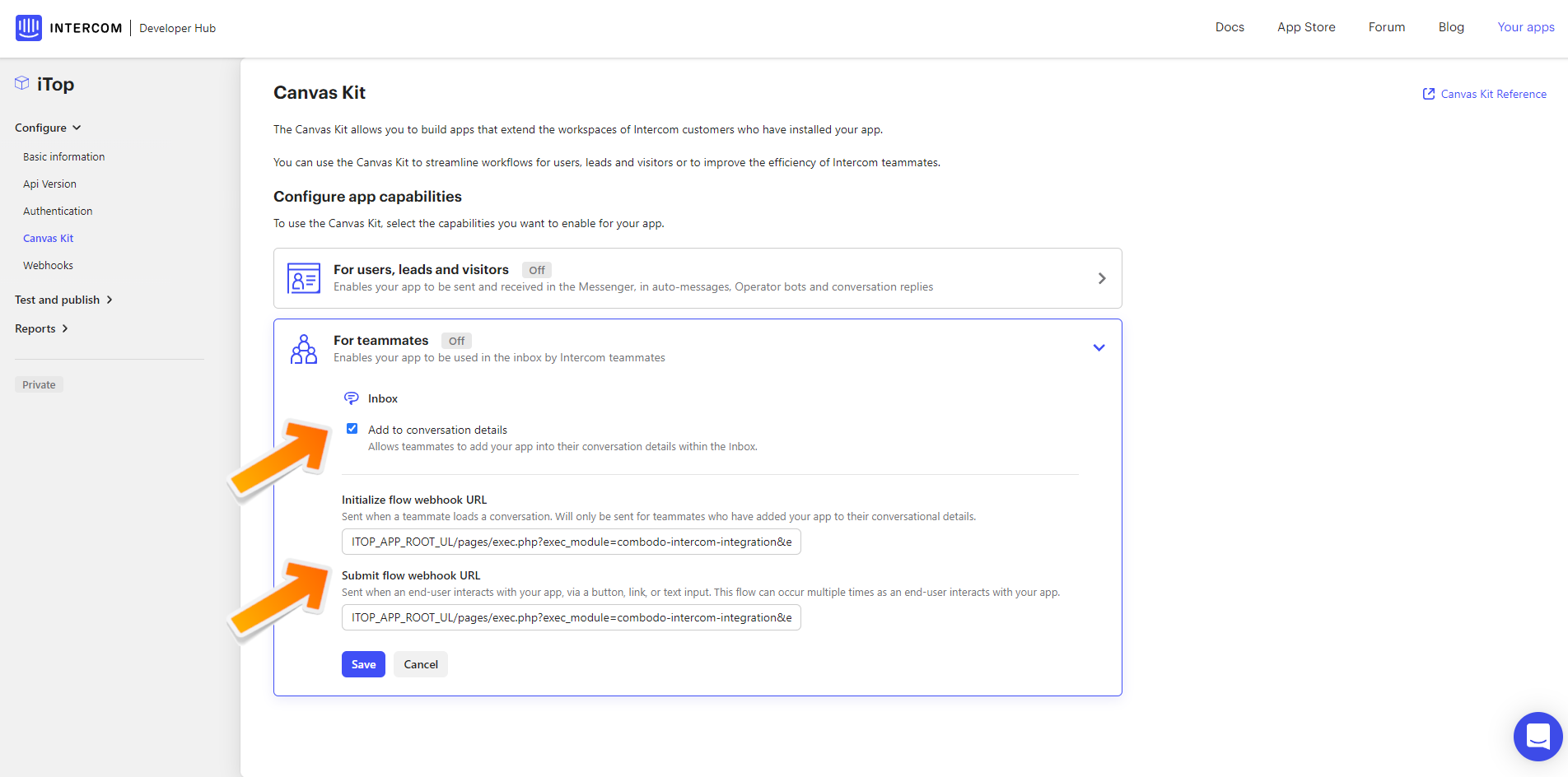
Task: Click the iTop app cube icon
Action: pyautogui.click(x=22, y=83)
